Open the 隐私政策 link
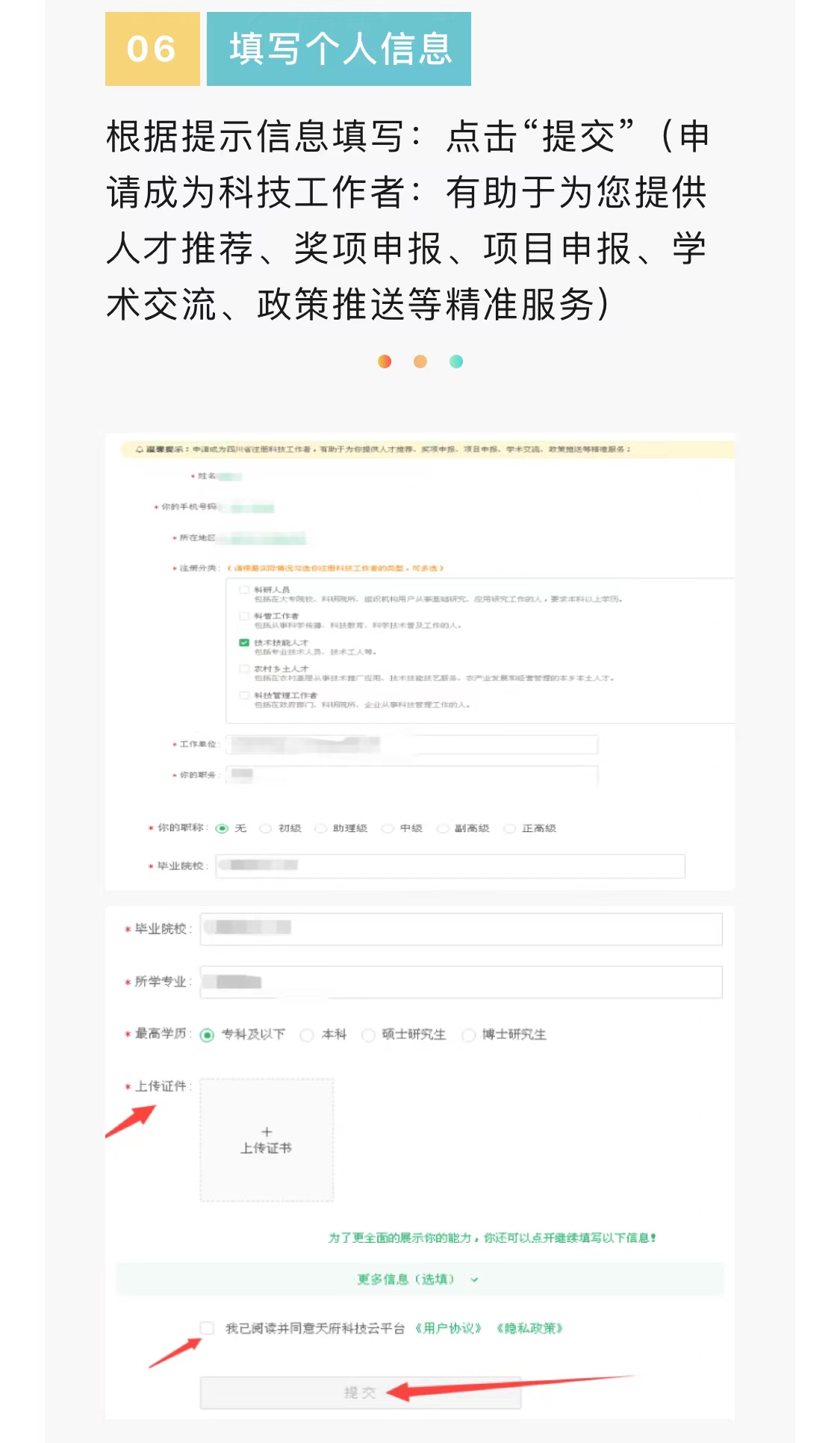Viewport: 840px width, 1443px height. [x=530, y=1328]
